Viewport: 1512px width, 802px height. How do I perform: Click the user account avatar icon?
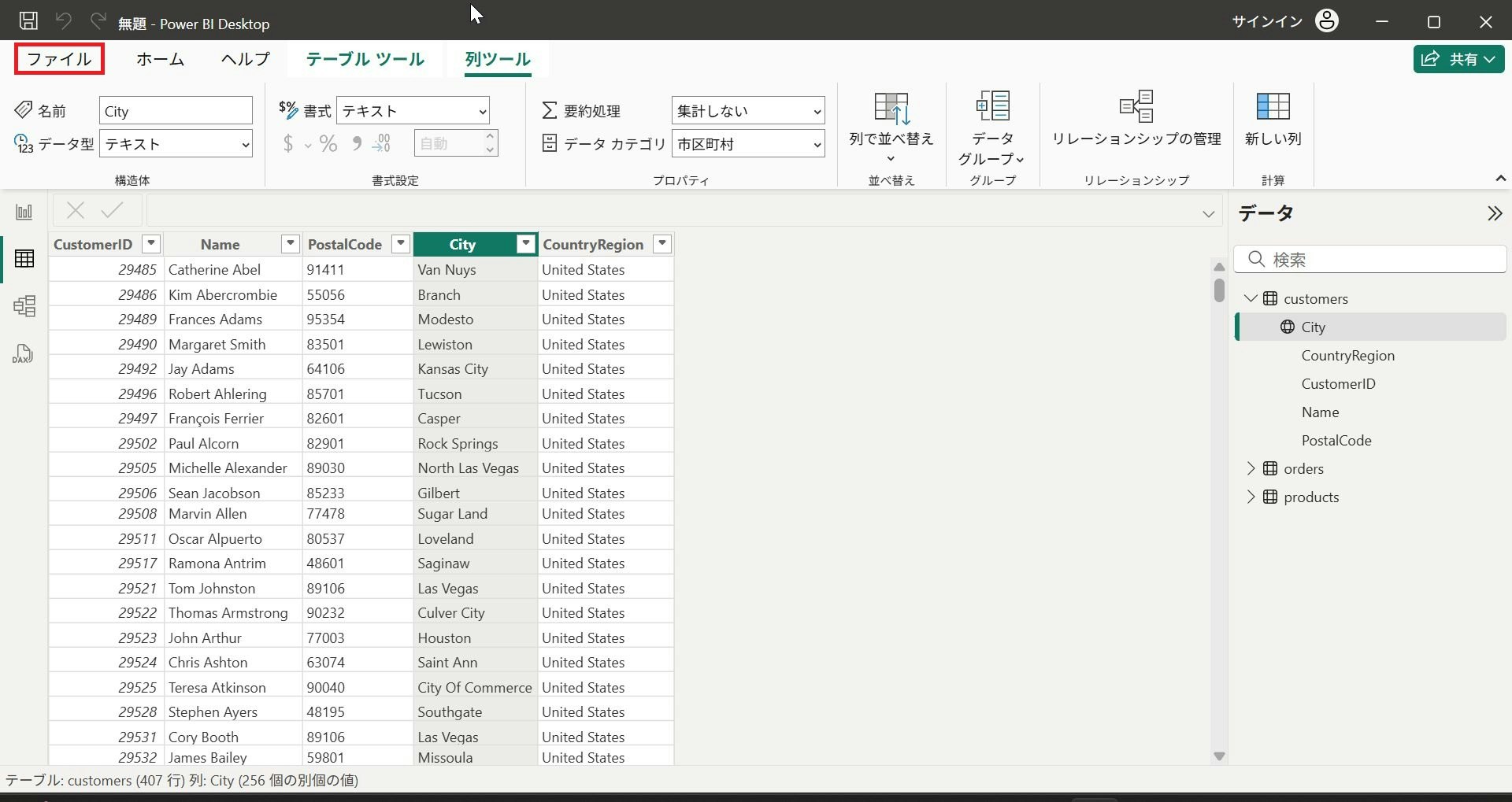pyautogui.click(x=1327, y=20)
